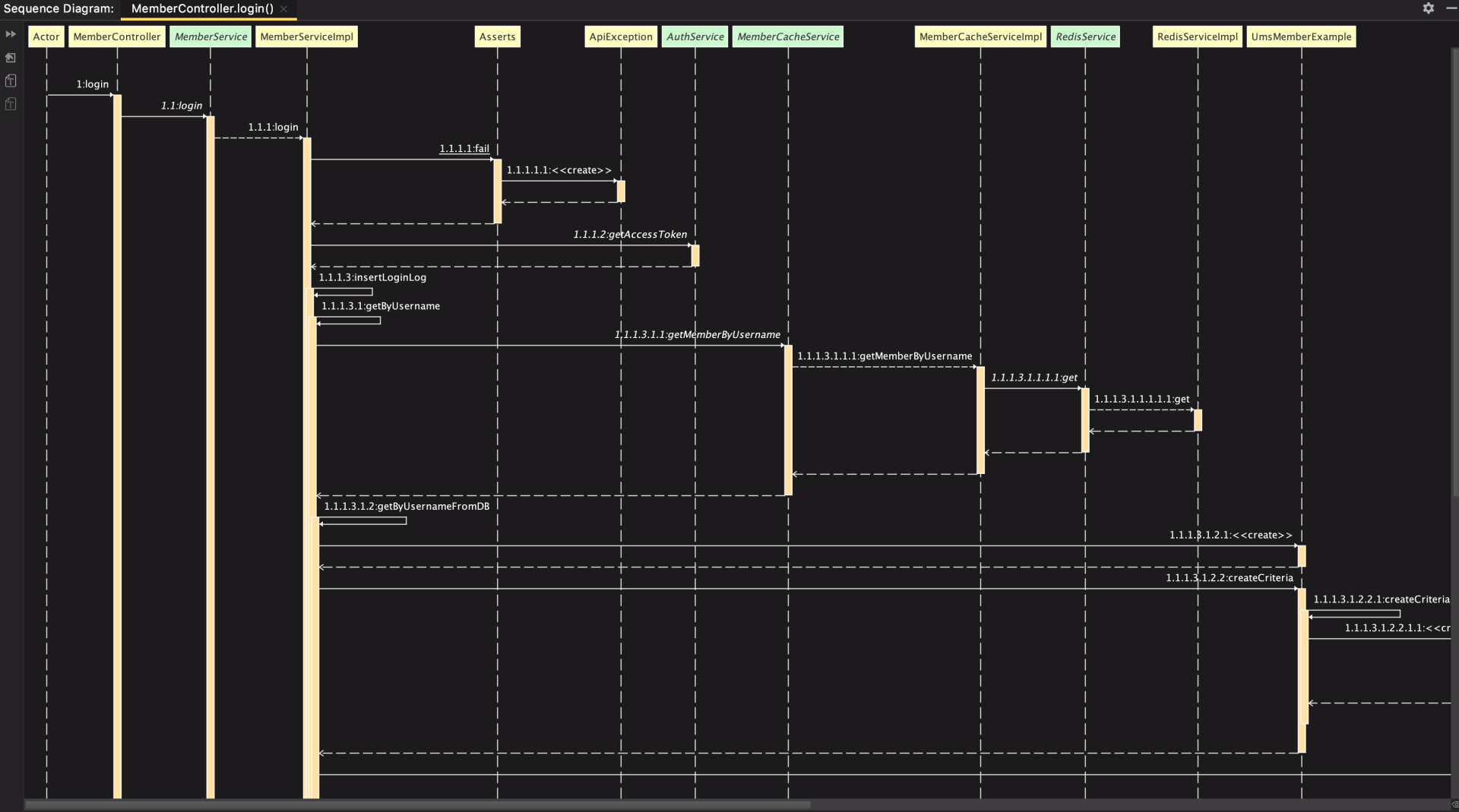Screen dimensions: 1459x812
Task: Click the 1.1.1.3.1.2.2.1:createCriteria label
Action: click(1381, 599)
